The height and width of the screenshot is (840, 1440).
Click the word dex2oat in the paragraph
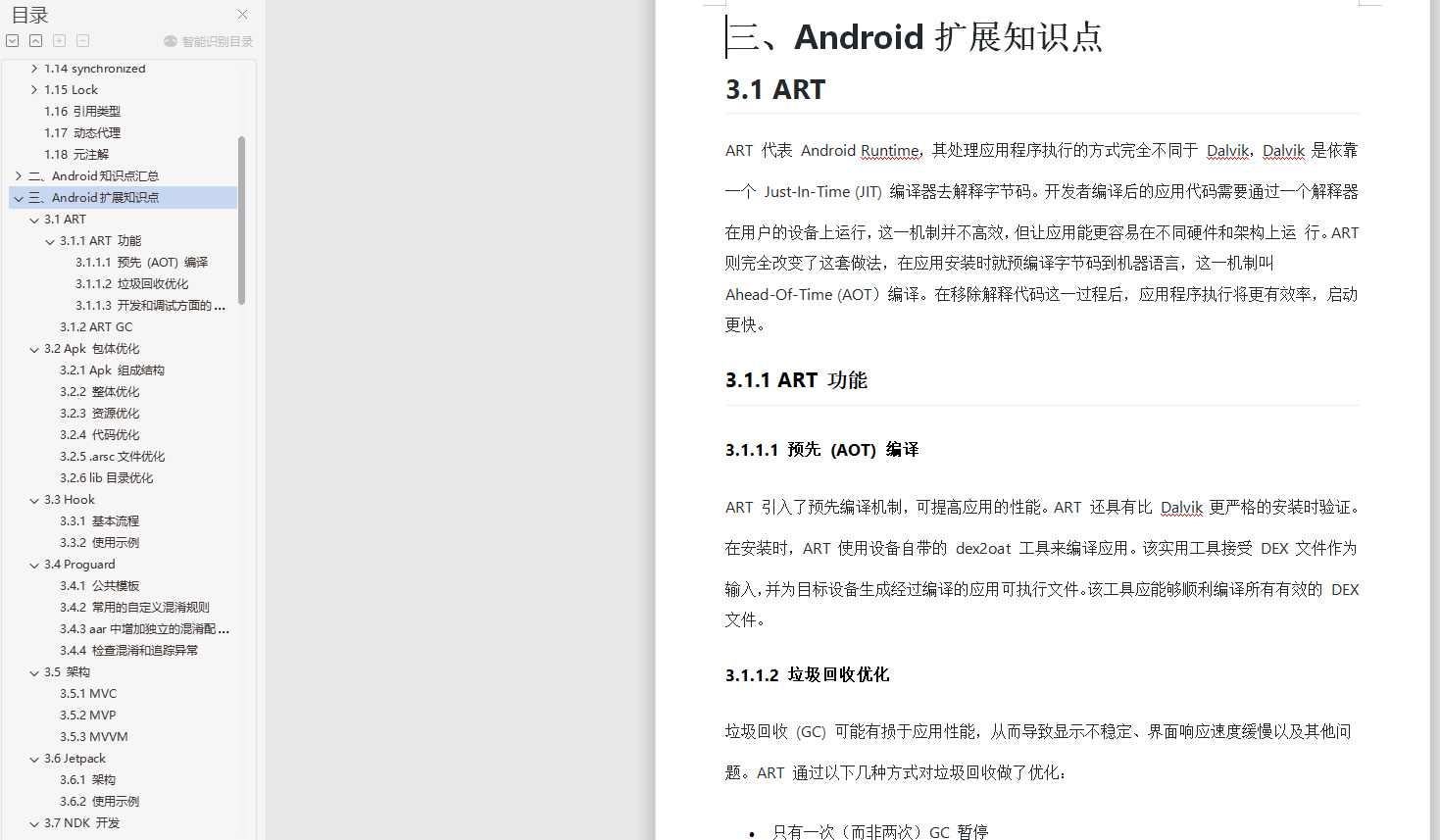983,549
